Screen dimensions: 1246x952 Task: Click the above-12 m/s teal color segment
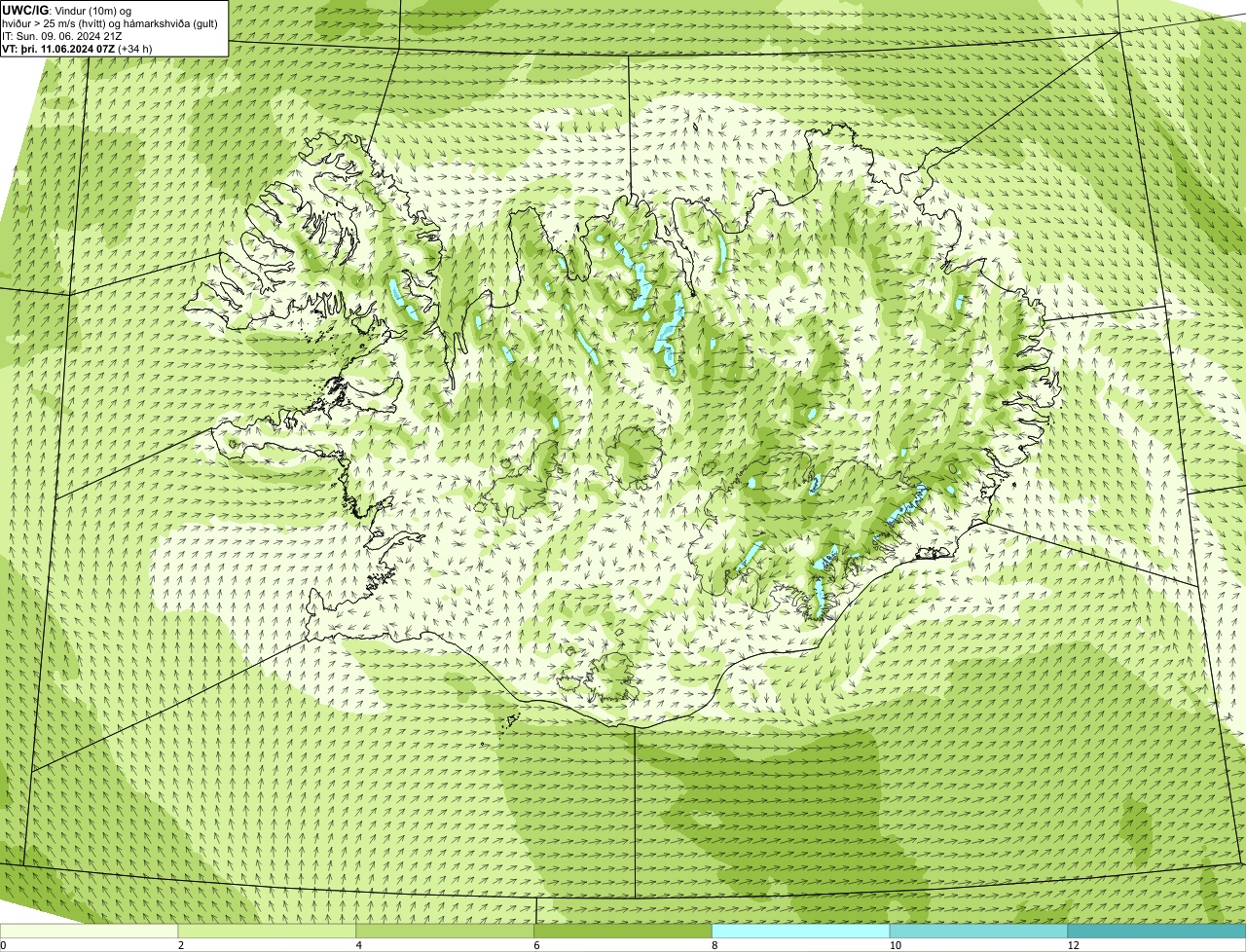(x=1156, y=931)
